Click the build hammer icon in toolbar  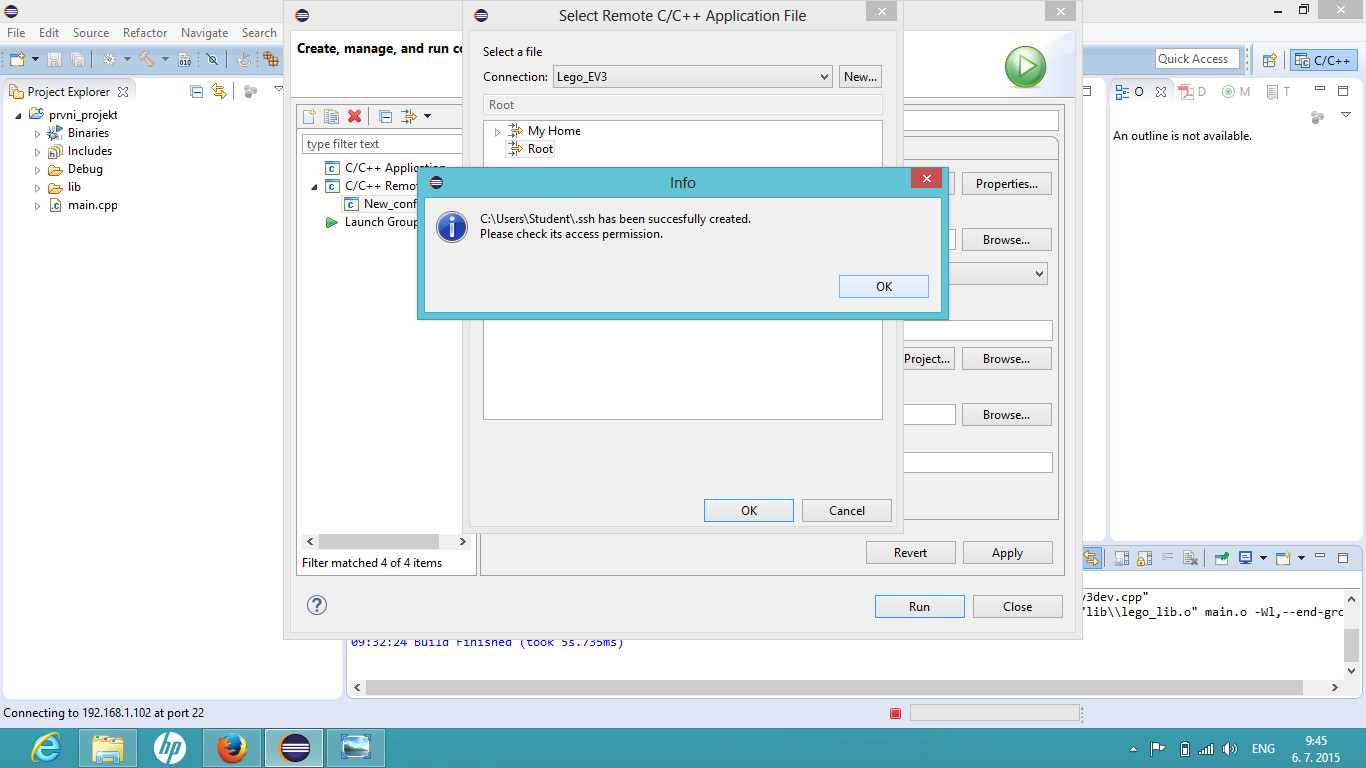pos(147,60)
